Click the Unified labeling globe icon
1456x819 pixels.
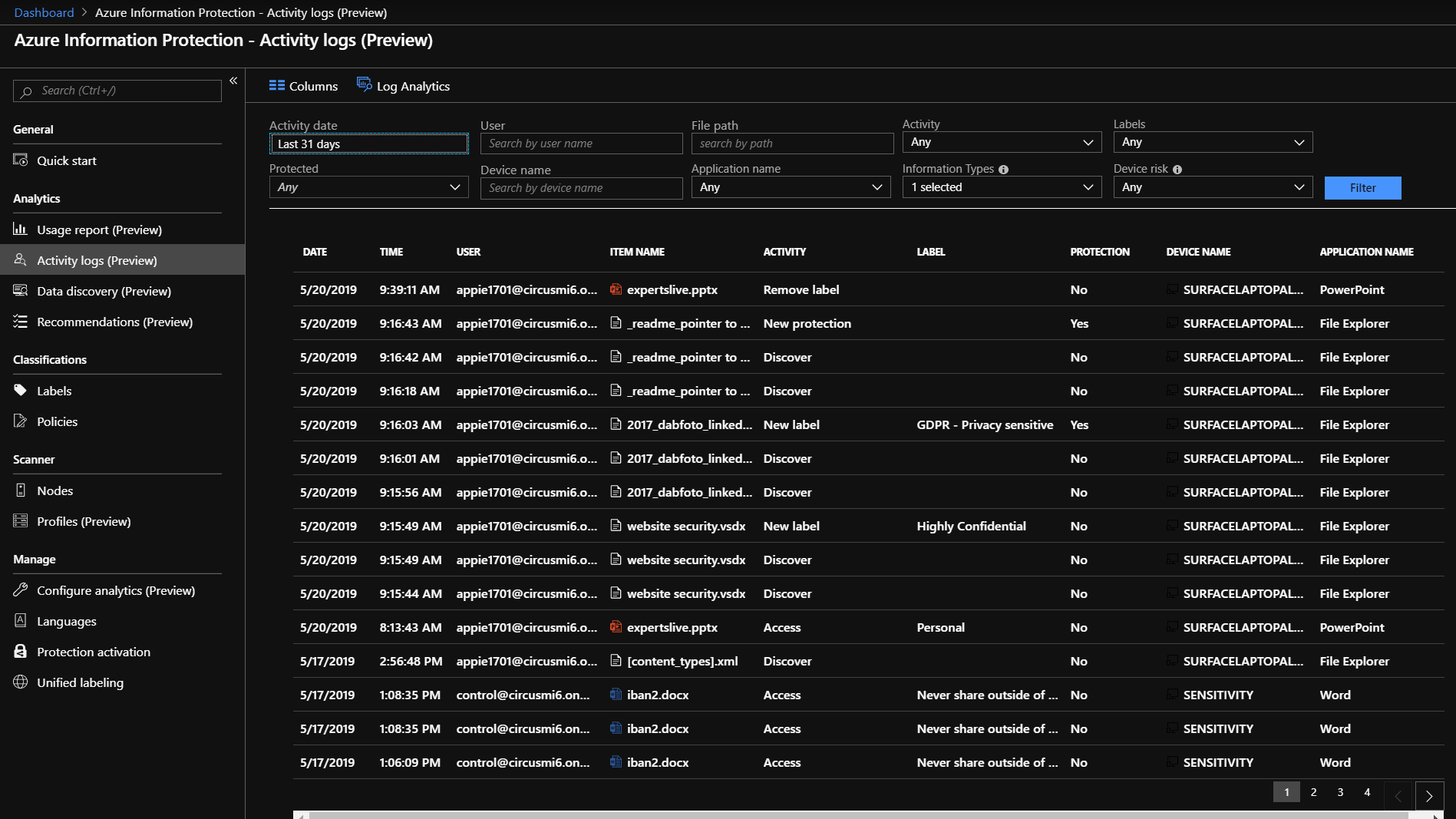tap(21, 682)
